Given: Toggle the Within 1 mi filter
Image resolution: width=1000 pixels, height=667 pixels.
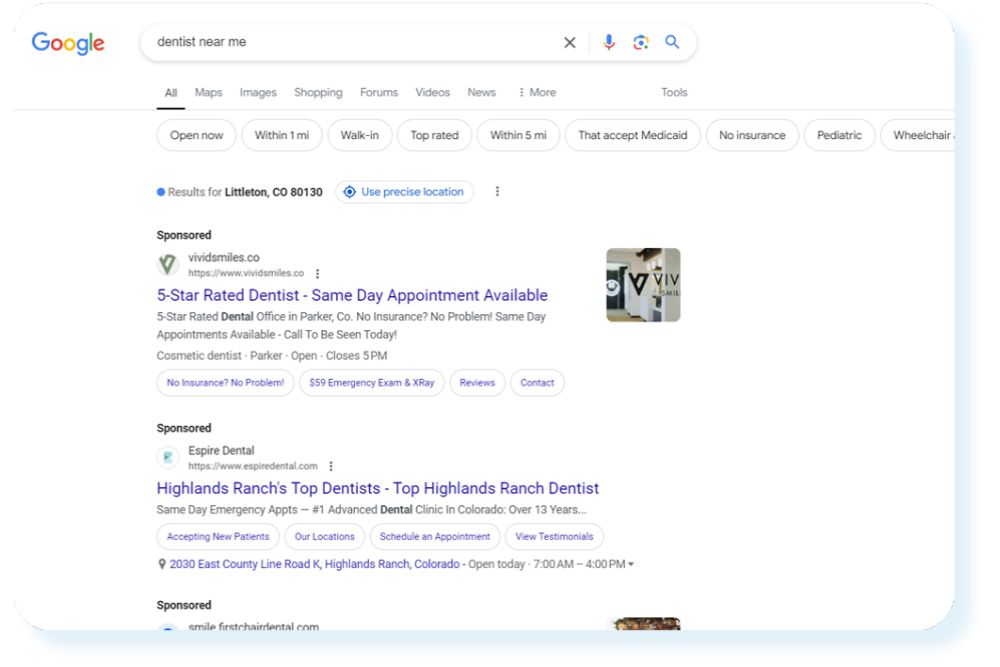Looking at the screenshot, I should 282,135.
